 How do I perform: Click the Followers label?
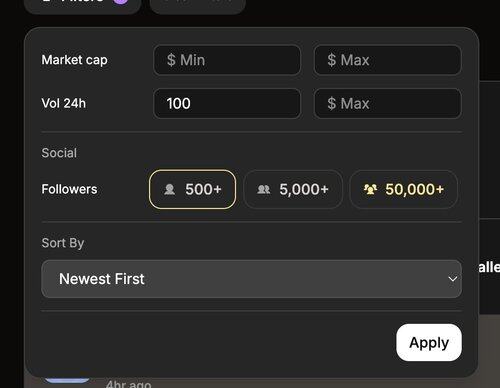[x=69, y=189]
